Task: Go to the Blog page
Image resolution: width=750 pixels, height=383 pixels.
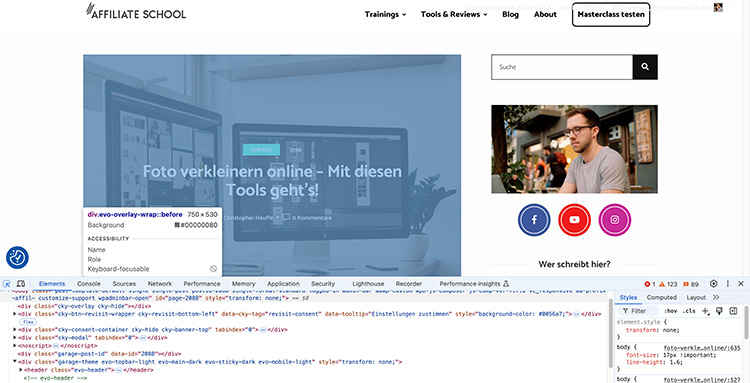Action: (x=510, y=14)
